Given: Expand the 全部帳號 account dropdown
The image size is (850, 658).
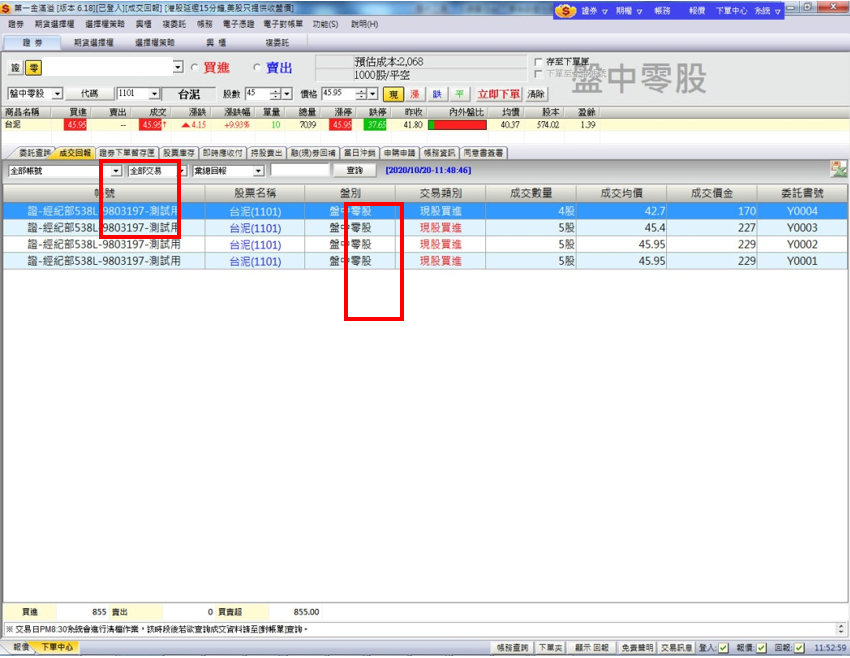Looking at the screenshot, I should tap(116, 171).
